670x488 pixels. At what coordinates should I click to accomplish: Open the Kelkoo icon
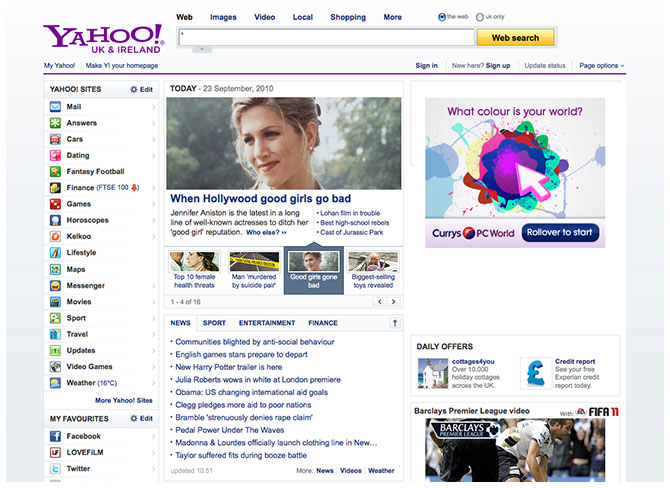tap(55, 236)
